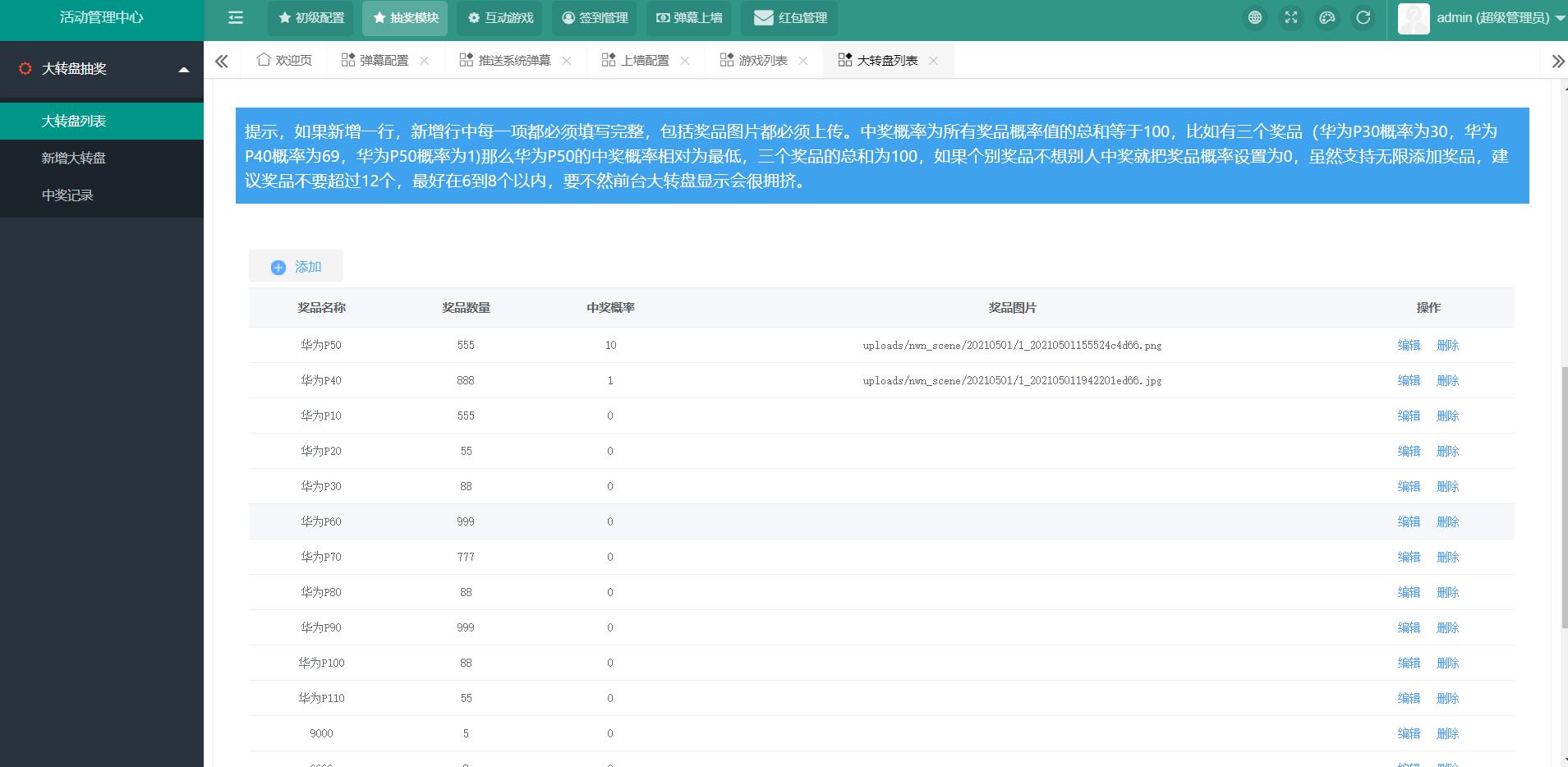Click the 添加 button
This screenshot has height=767, width=1568.
pos(296,267)
